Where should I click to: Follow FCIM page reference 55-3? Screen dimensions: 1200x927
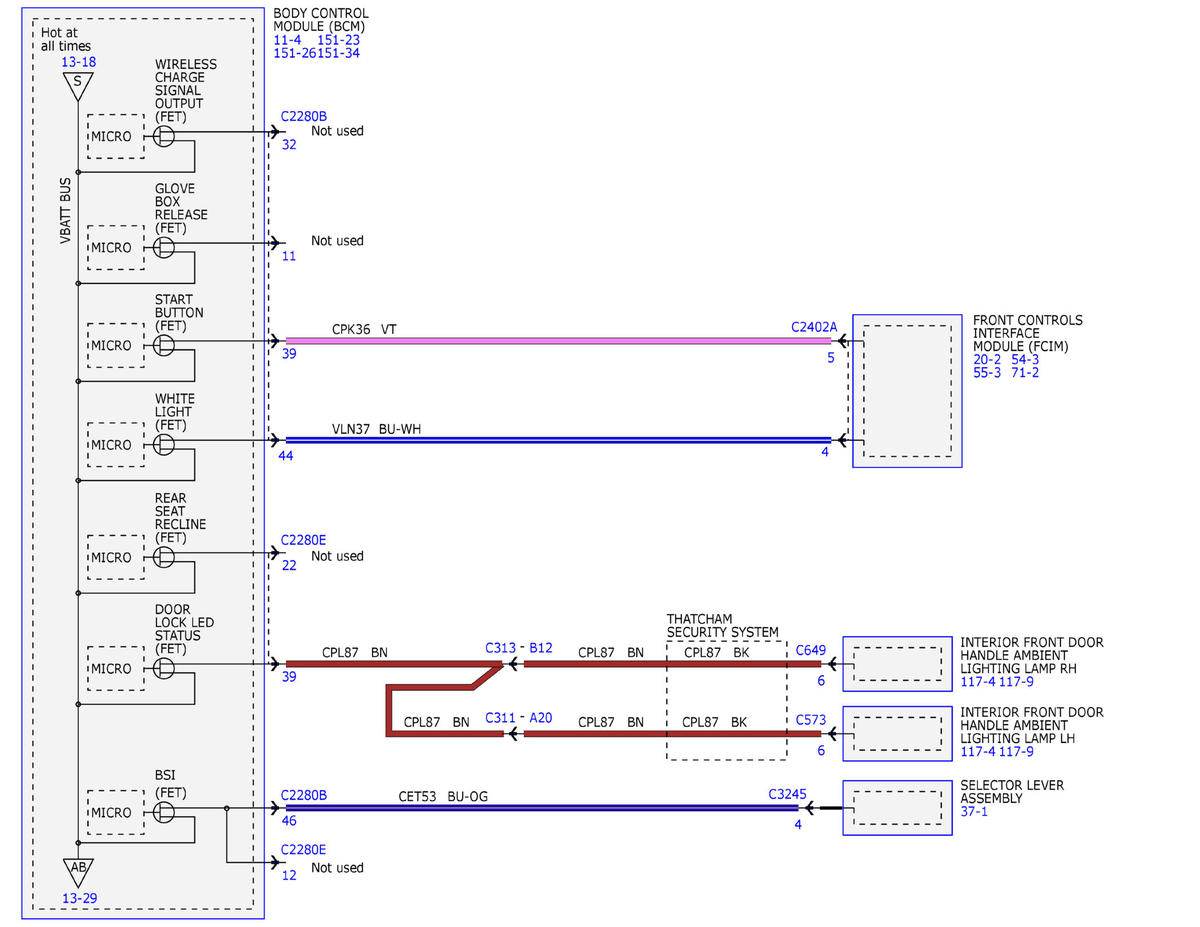(987, 372)
